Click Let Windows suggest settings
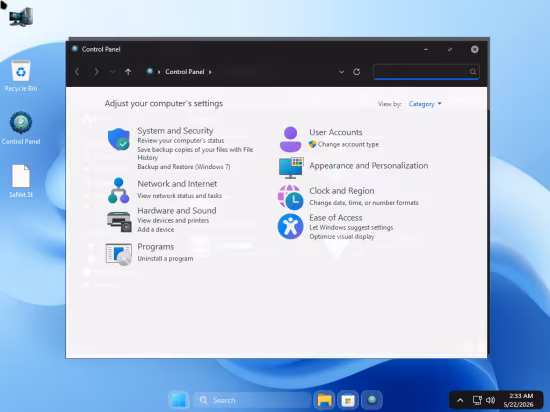This screenshot has height=412, width=550. coord(351,228)
